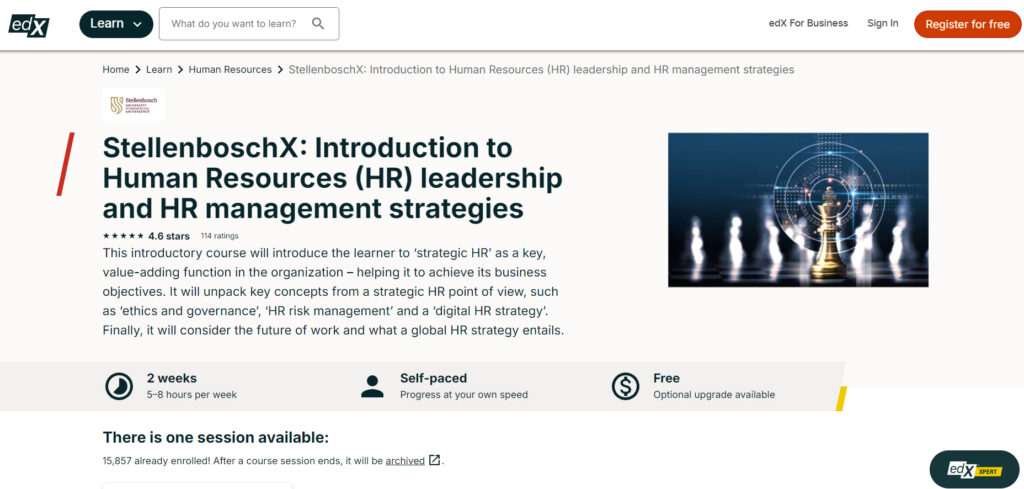Open Human Resources breadcrumb
The height and width of the screenshot is (489, 1024).
[230, 69]
